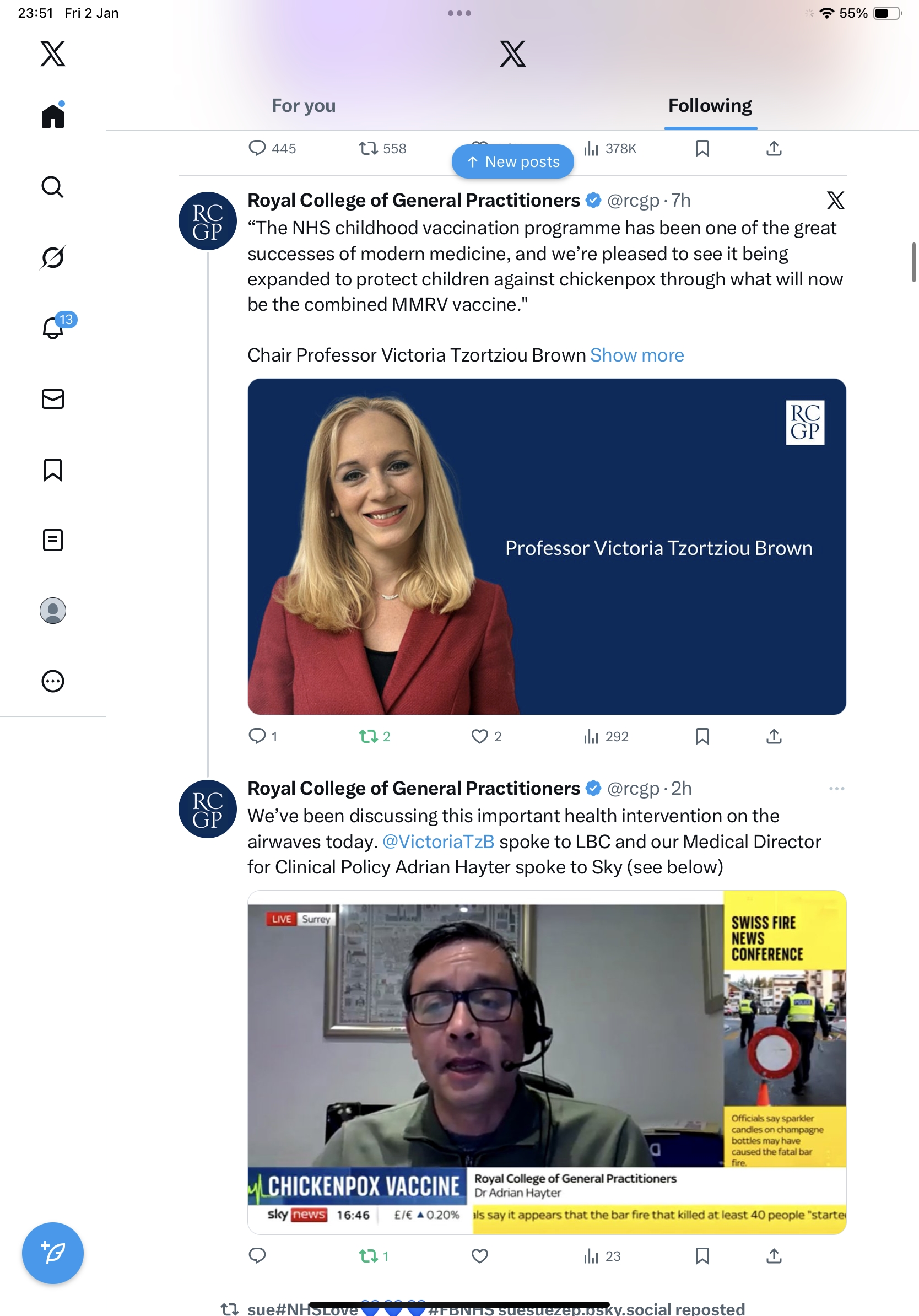Screen dimensions: 919x1316
Task: Tap the New posts pill button
Action: coord(513,161)
